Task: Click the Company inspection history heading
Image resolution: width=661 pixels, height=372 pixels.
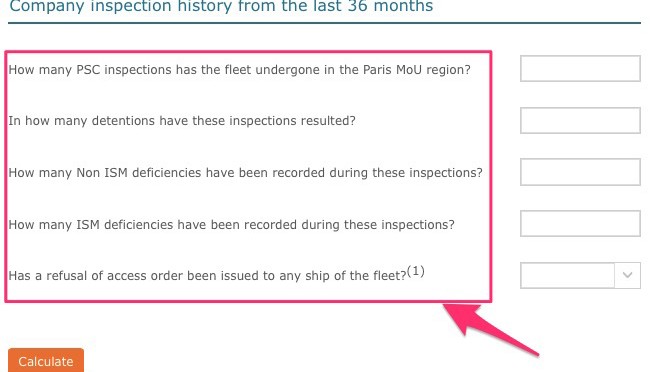Action: tap(221, 6)
